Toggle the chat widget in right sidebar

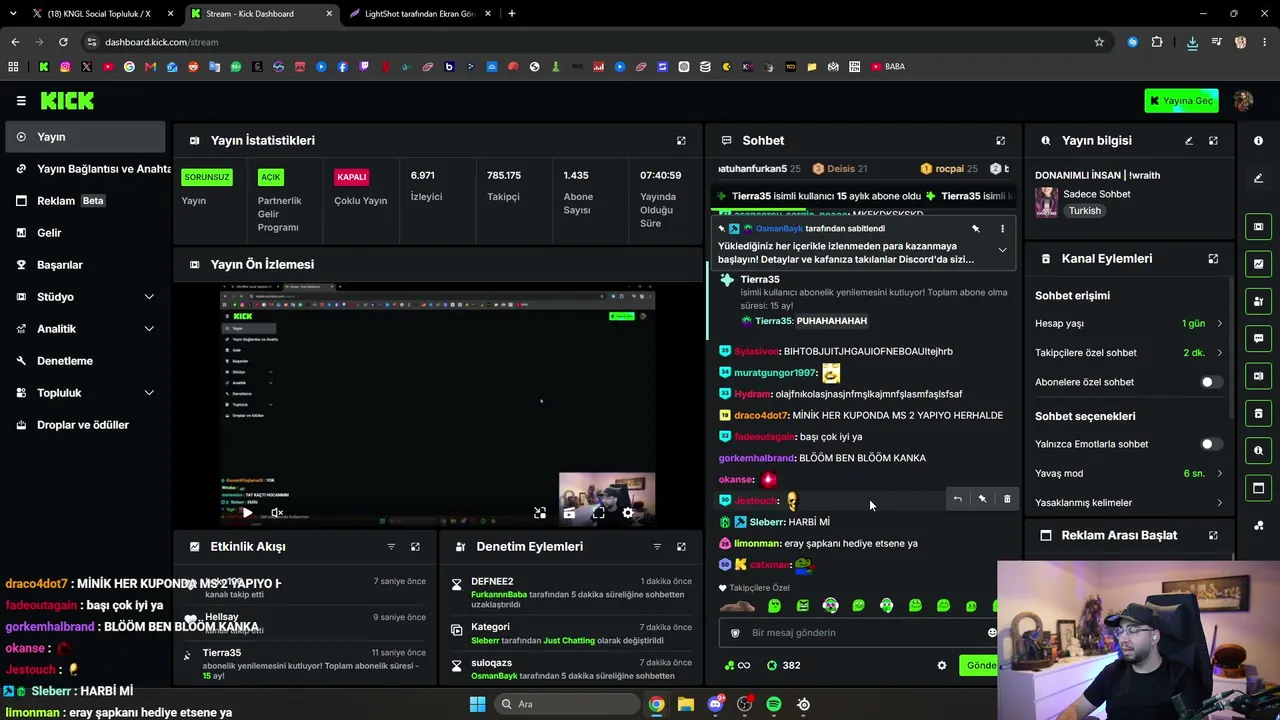(x=1258, y=338)
